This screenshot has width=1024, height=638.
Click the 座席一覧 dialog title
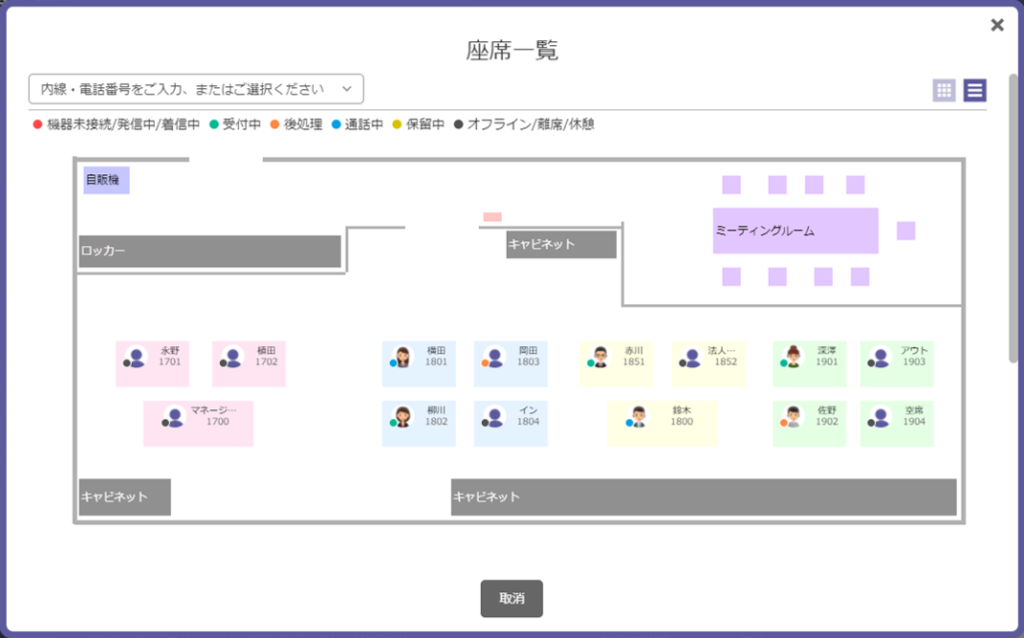[x=512, y=50]
